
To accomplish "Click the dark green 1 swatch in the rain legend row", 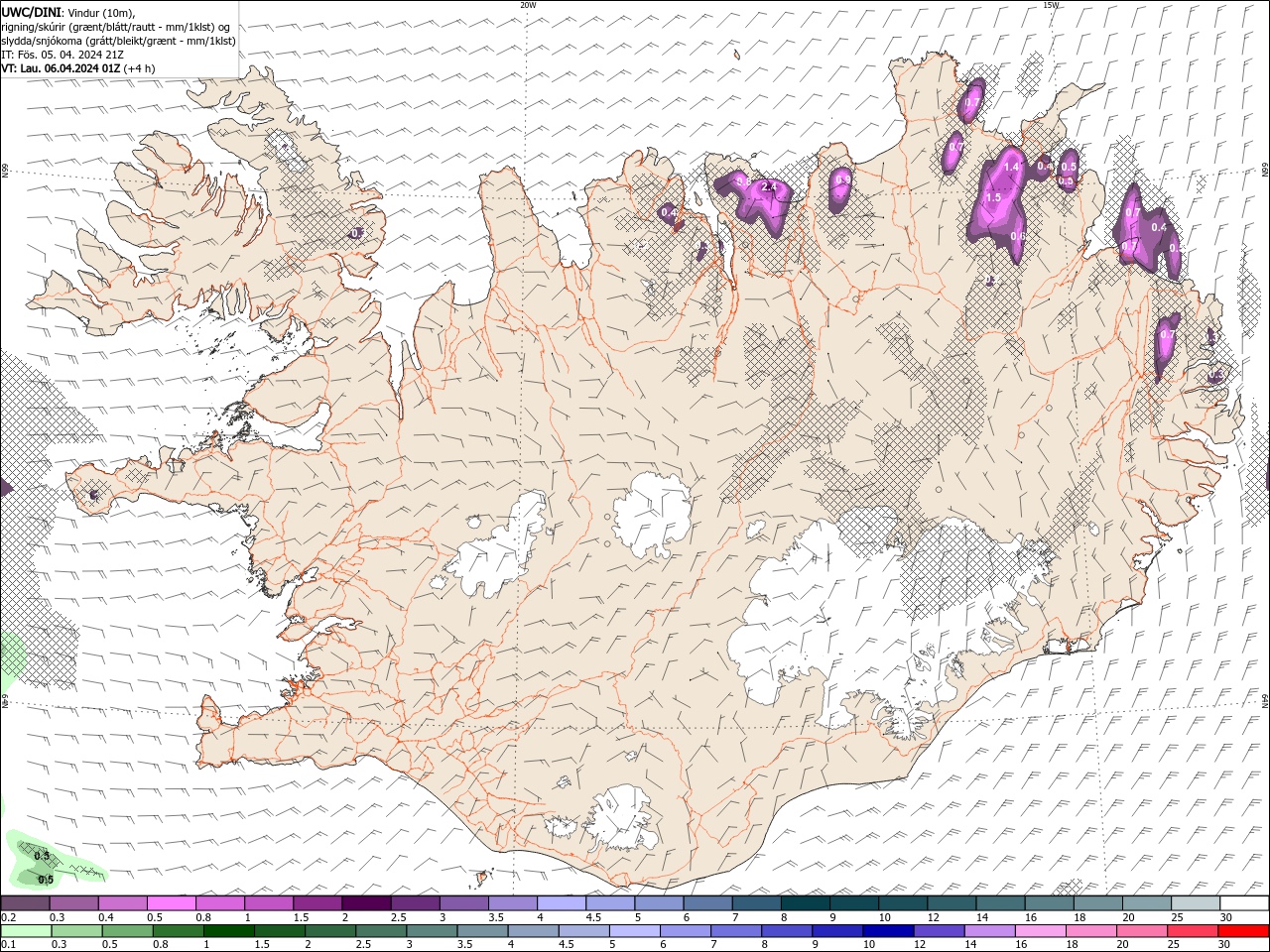I will click(228, 931).
